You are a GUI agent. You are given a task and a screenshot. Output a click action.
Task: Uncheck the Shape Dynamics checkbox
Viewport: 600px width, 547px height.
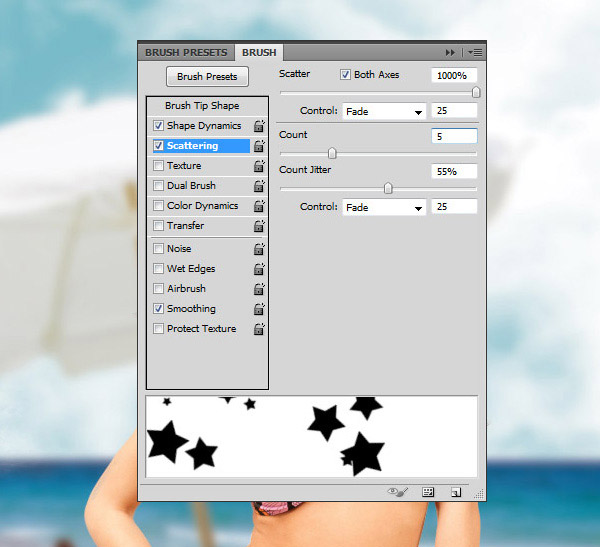158,125
